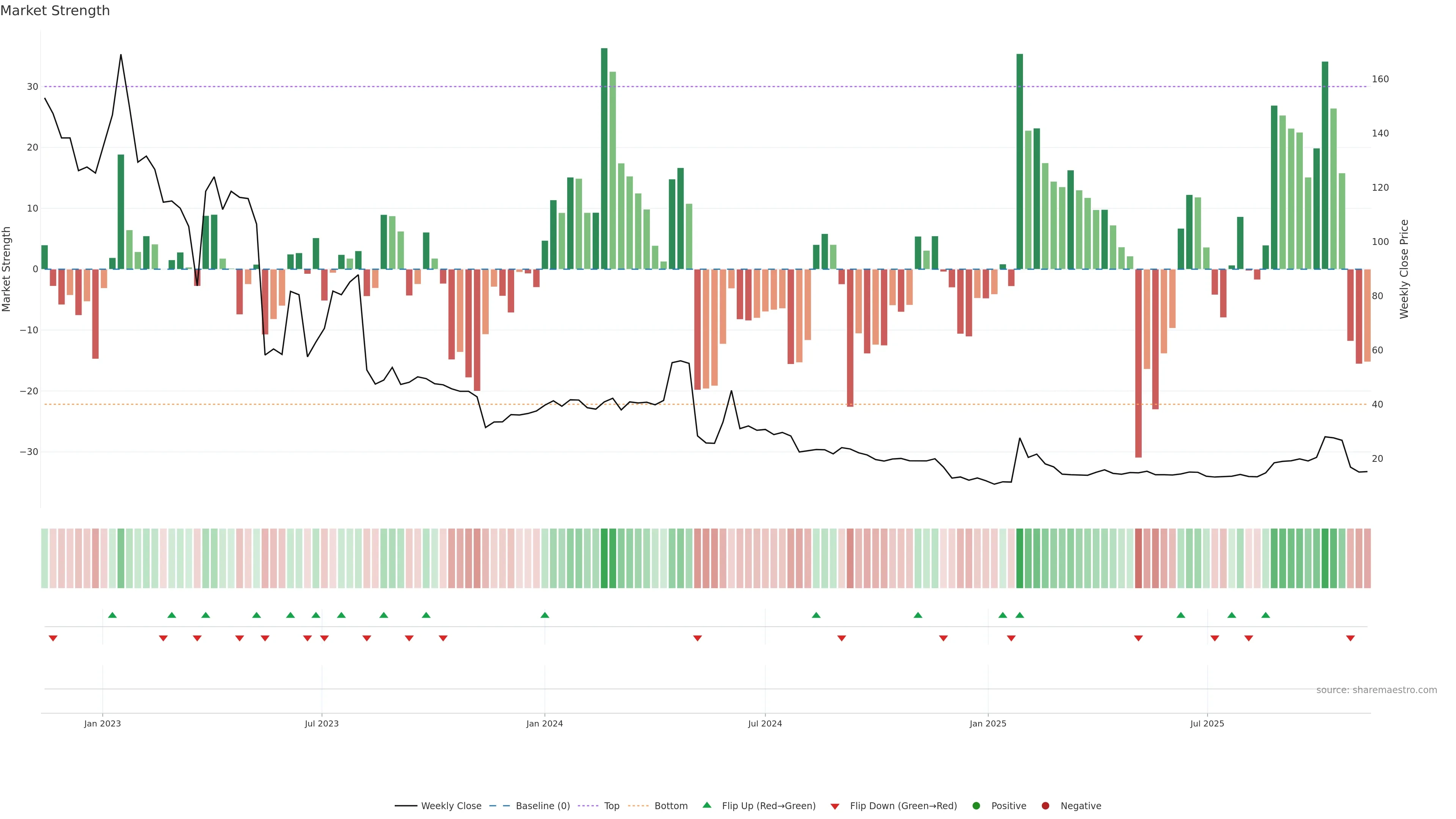
Task: Click the Weekly Close Price axis title
Action: click(1404, 269)
